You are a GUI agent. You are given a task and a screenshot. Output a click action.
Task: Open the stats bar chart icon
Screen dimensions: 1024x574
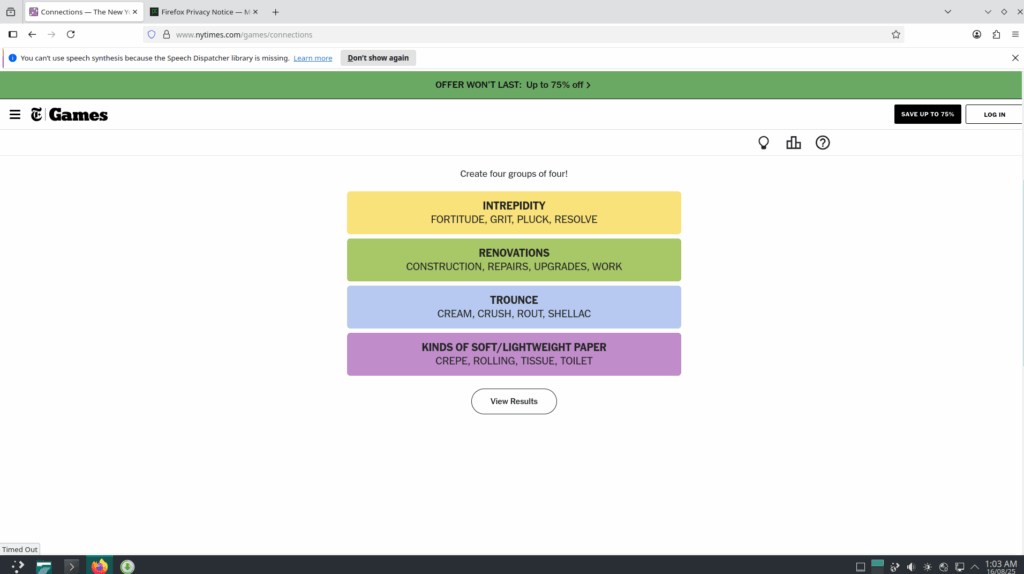pos(793,143)
